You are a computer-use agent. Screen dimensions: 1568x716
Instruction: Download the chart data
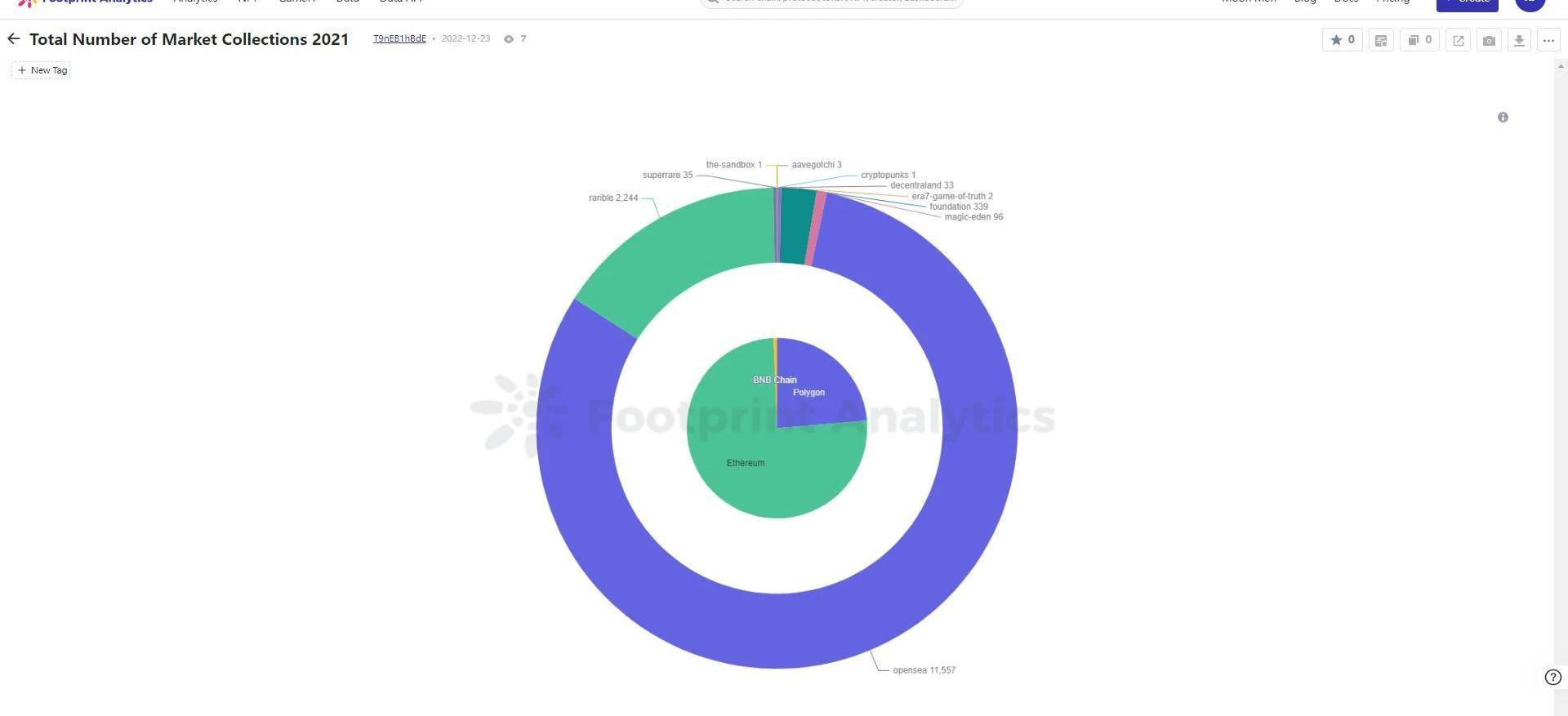[x=1519, y=40]
